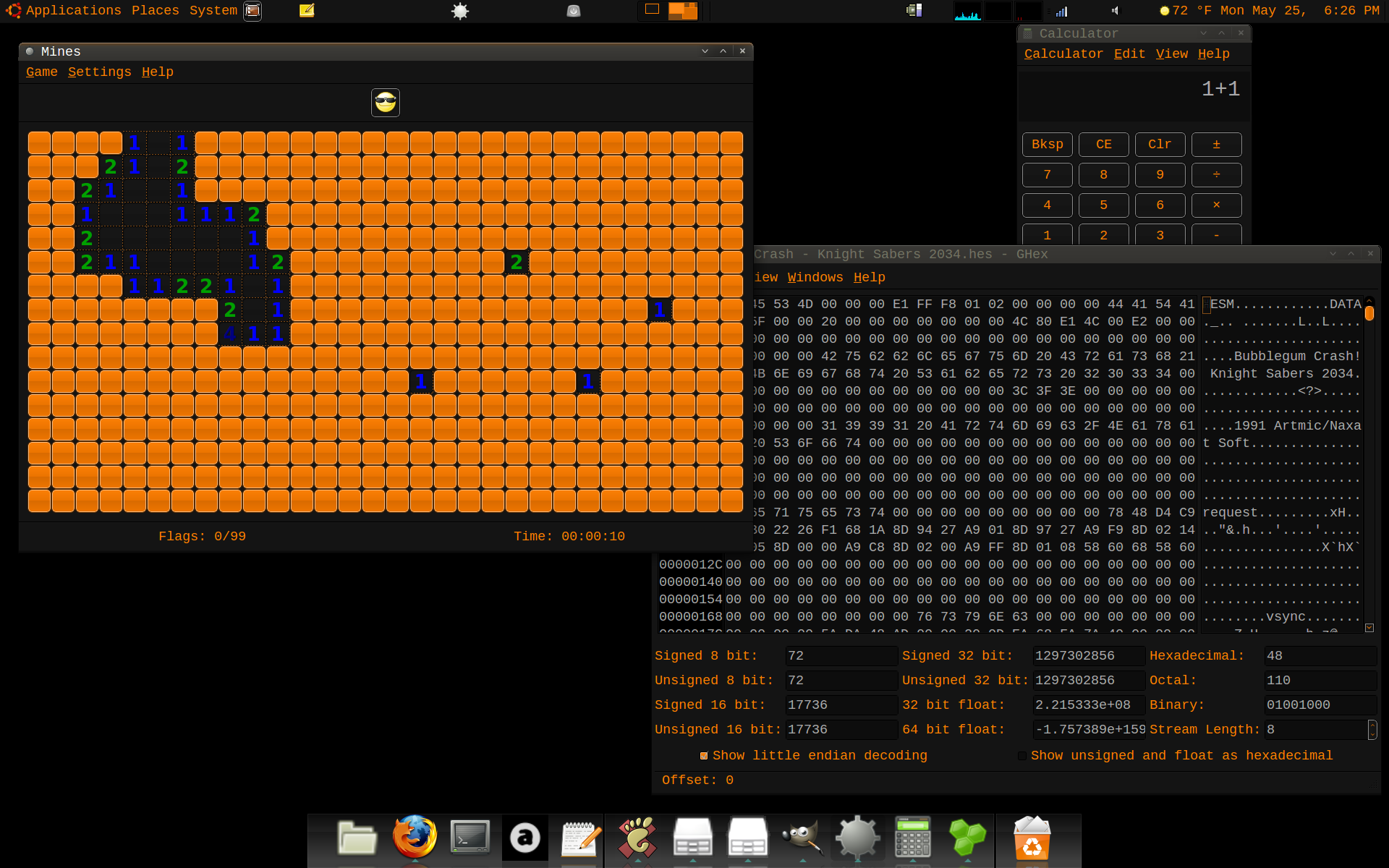Click the Hexadecimal value field showing 48

tap(1320, 656)
